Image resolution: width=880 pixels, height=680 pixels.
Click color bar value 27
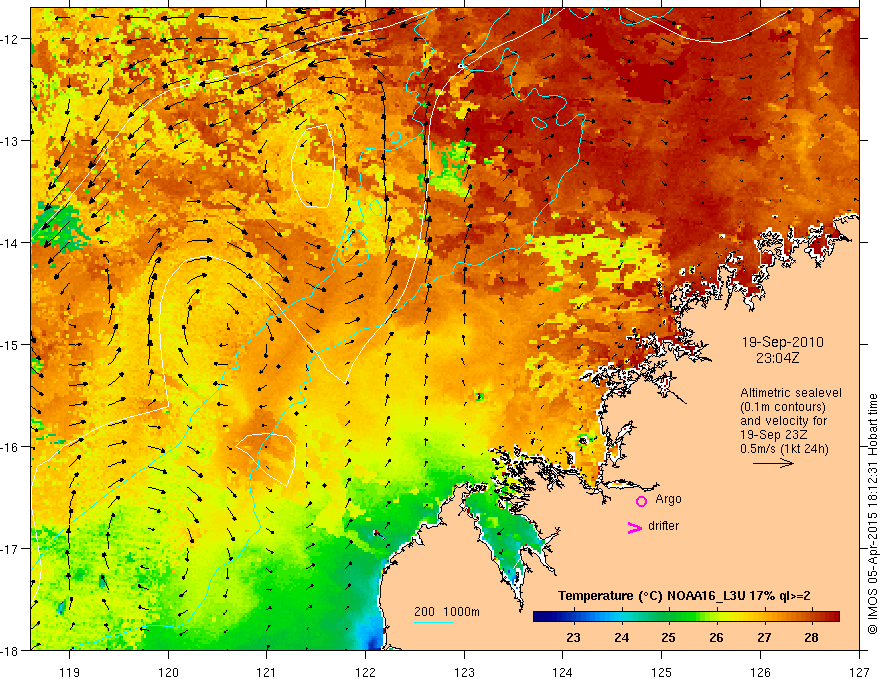[x=764, y=637]
